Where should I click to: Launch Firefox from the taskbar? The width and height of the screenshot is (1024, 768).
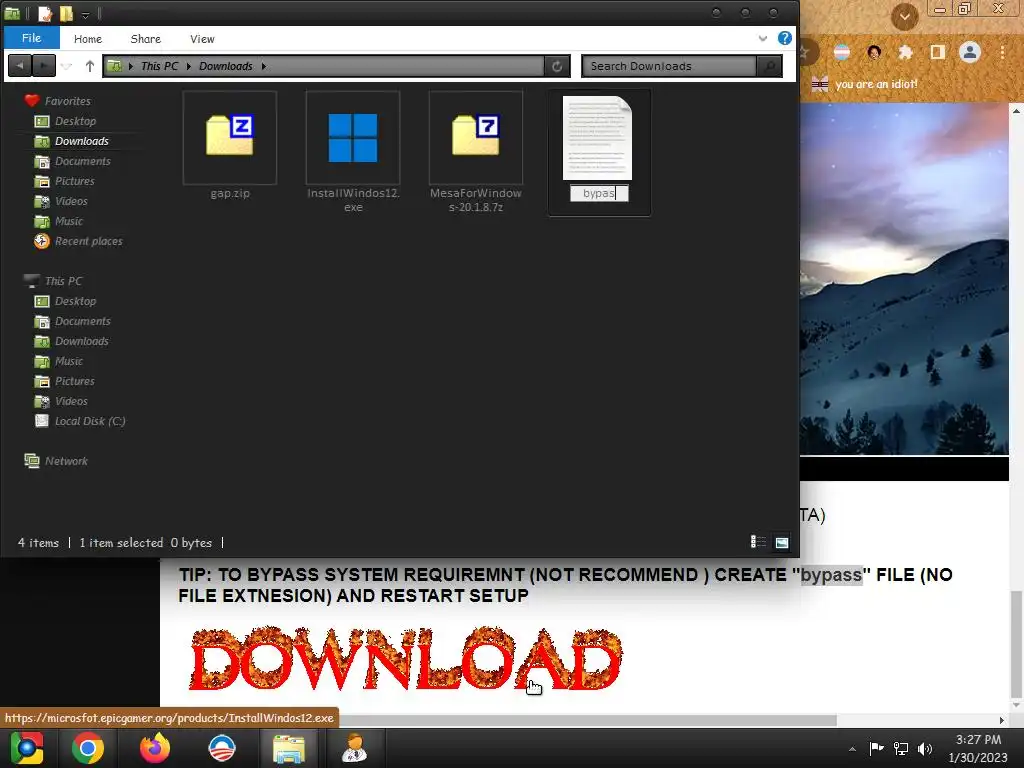[155, 748]
